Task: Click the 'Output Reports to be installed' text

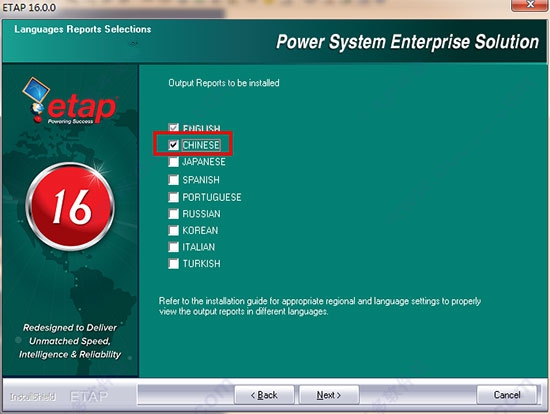Action: (x=224, y=83)
